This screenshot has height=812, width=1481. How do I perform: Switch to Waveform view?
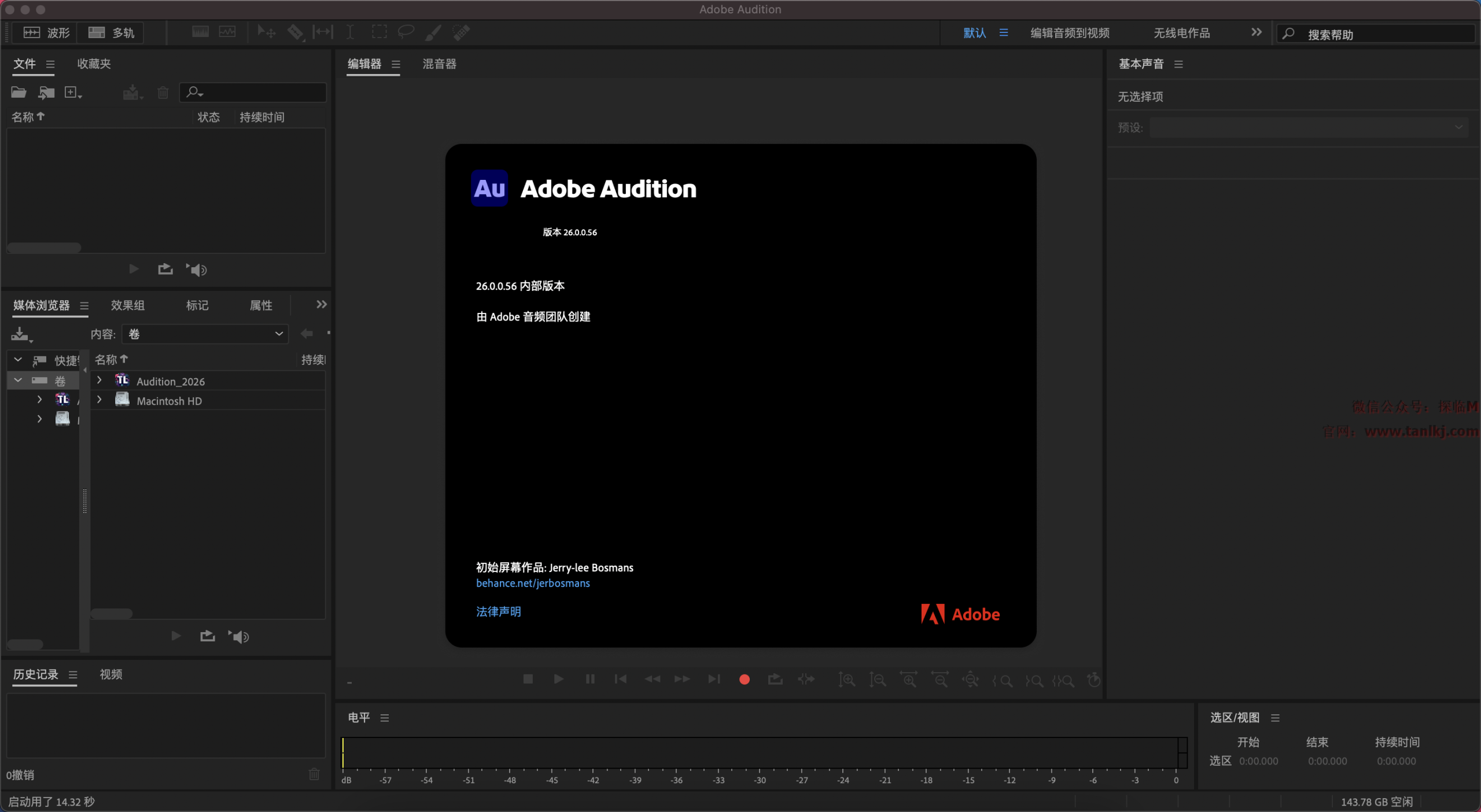[x=46, y=32]
